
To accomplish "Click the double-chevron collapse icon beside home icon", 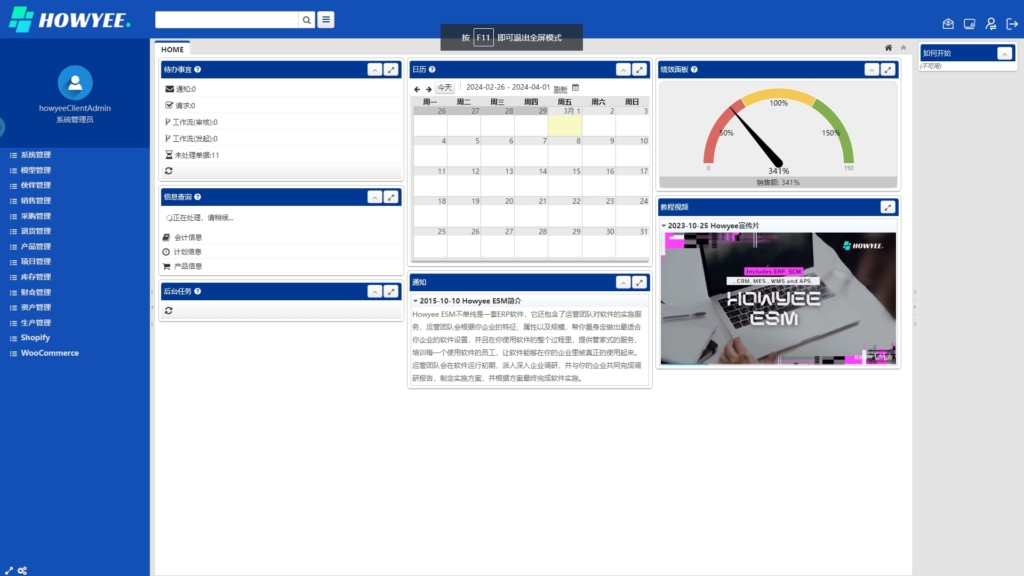I will pyautogui.click(x=903, y=48).
